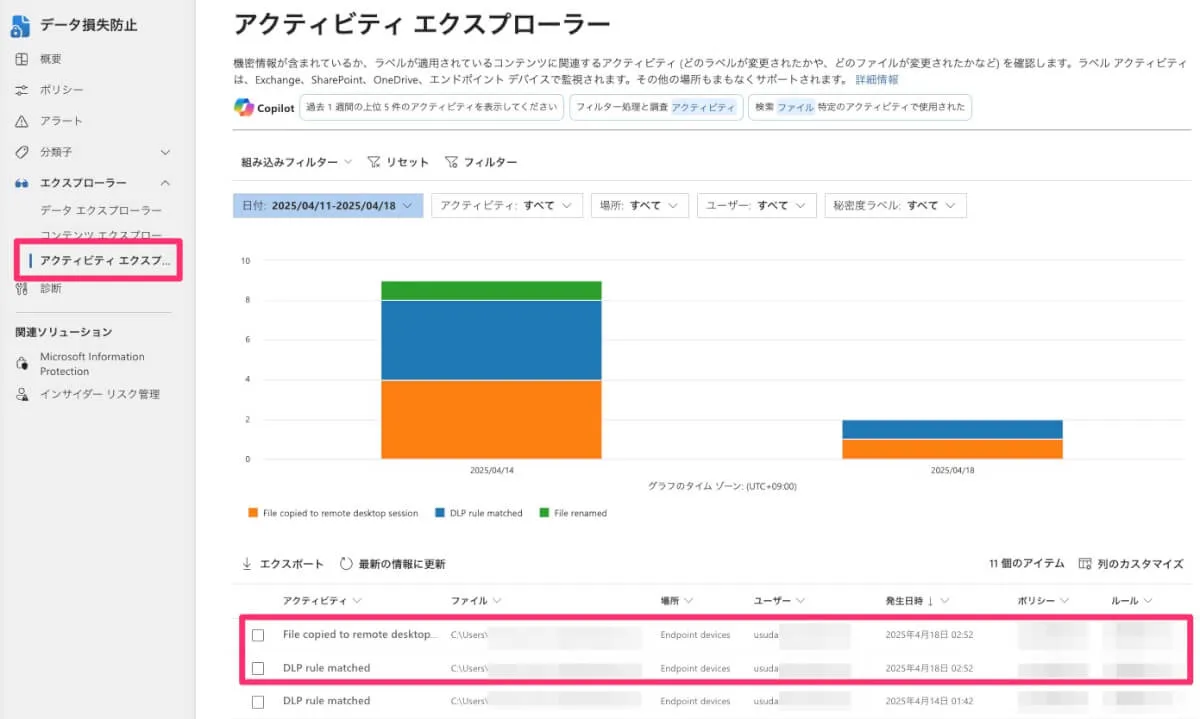The image size is (1200, 719).
Task: Click the リセット filter reset icon
Action: pos(374,162)
